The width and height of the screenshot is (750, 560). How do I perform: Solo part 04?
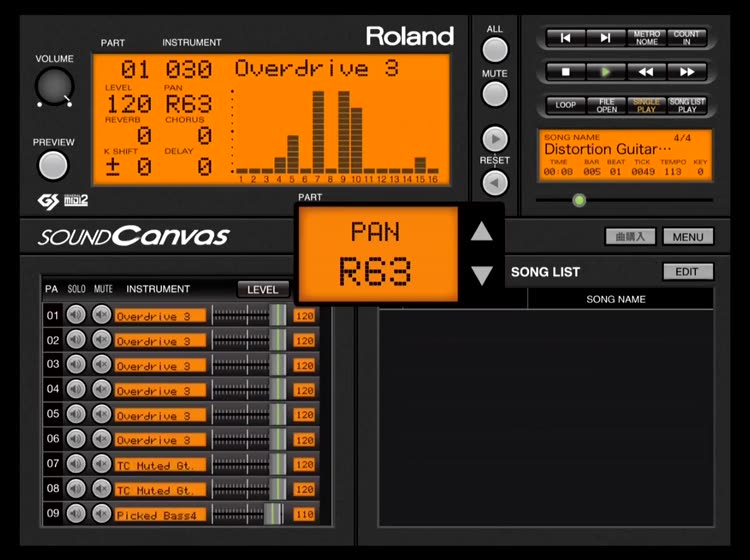76,389
